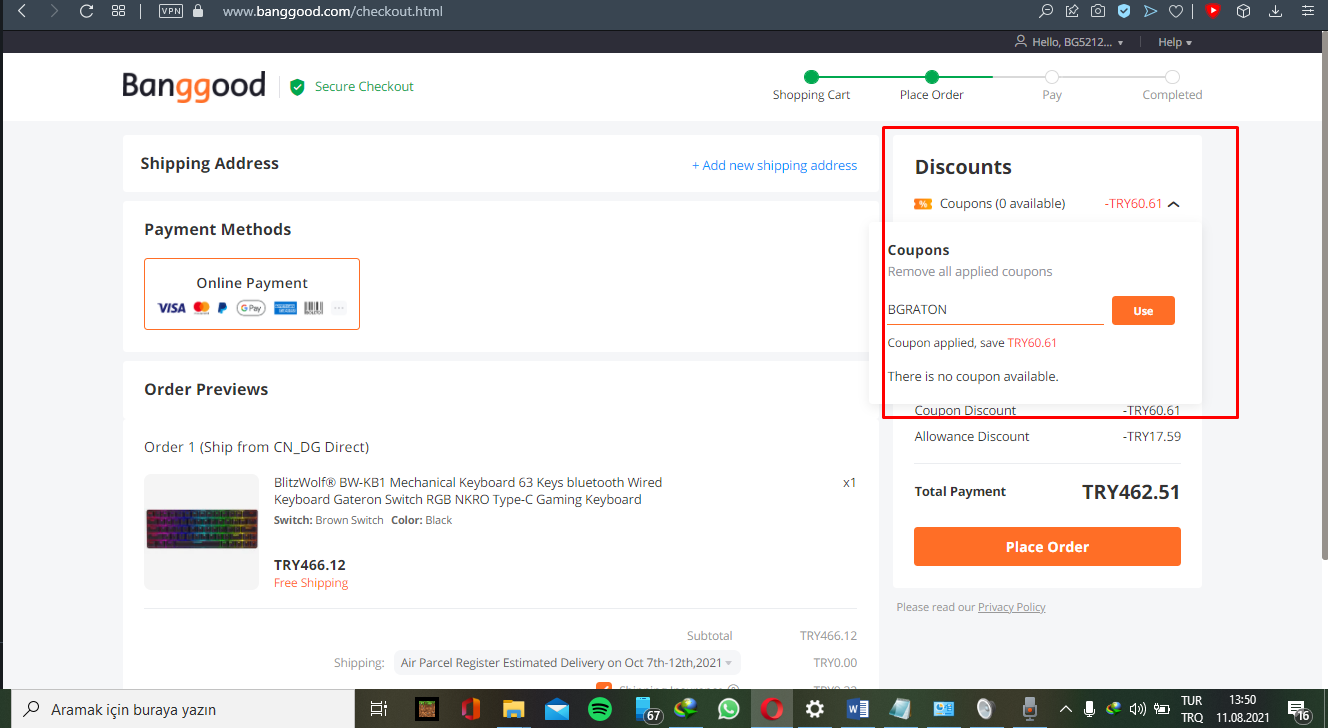Open Task View on the taskbar
The image size is (1328, 728).
pos(378,709)
